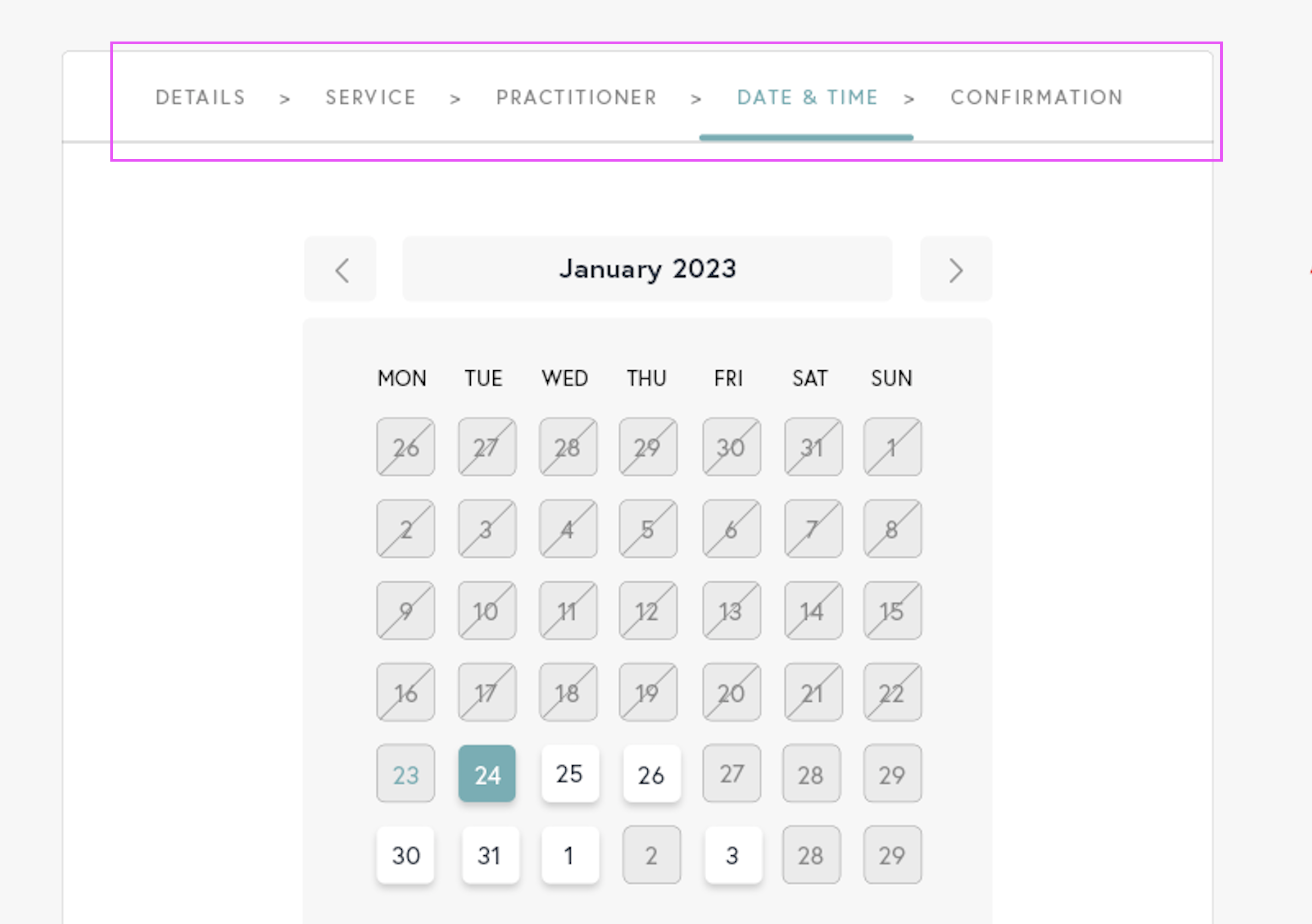Viewport: 1312px width, 924px height.
Task: Select the available date 3 in last row
Action: (x=732, y=855)
